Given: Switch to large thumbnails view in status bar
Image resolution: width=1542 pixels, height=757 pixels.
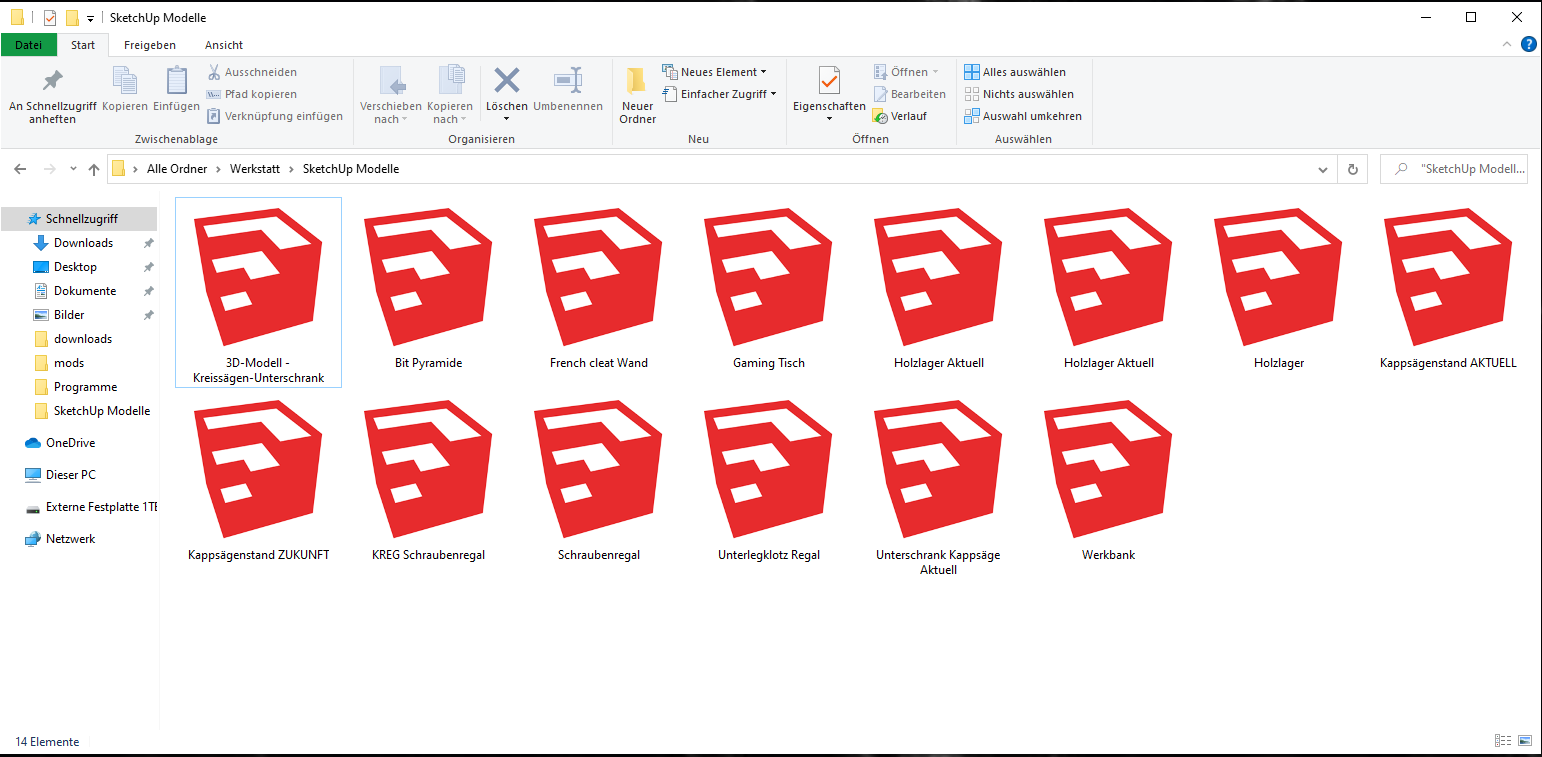Looking at the screenshot, I should click(x=1525, y=741).
